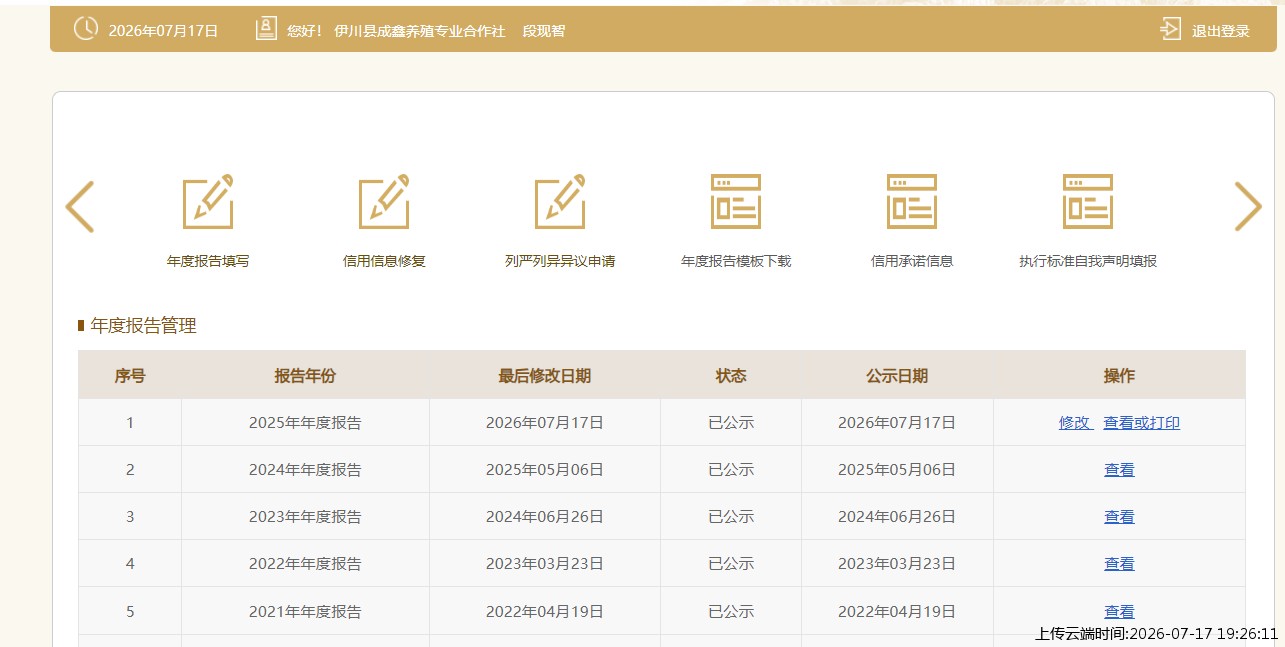The image size is (1285, 647).
Task: Click 查看 for the 2024年年度报告 row
Action: 1119,470
